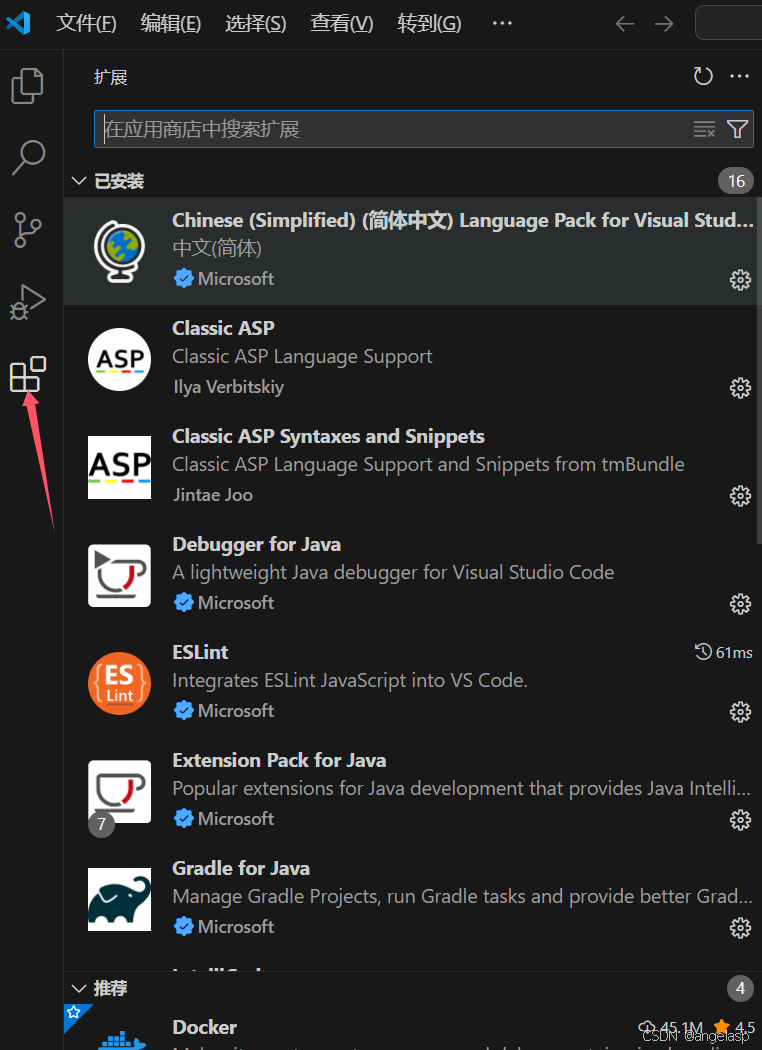Open the Extensions view icon
Image resolution: width=762 pixels, height=1050 pixels.
point(27,374)
